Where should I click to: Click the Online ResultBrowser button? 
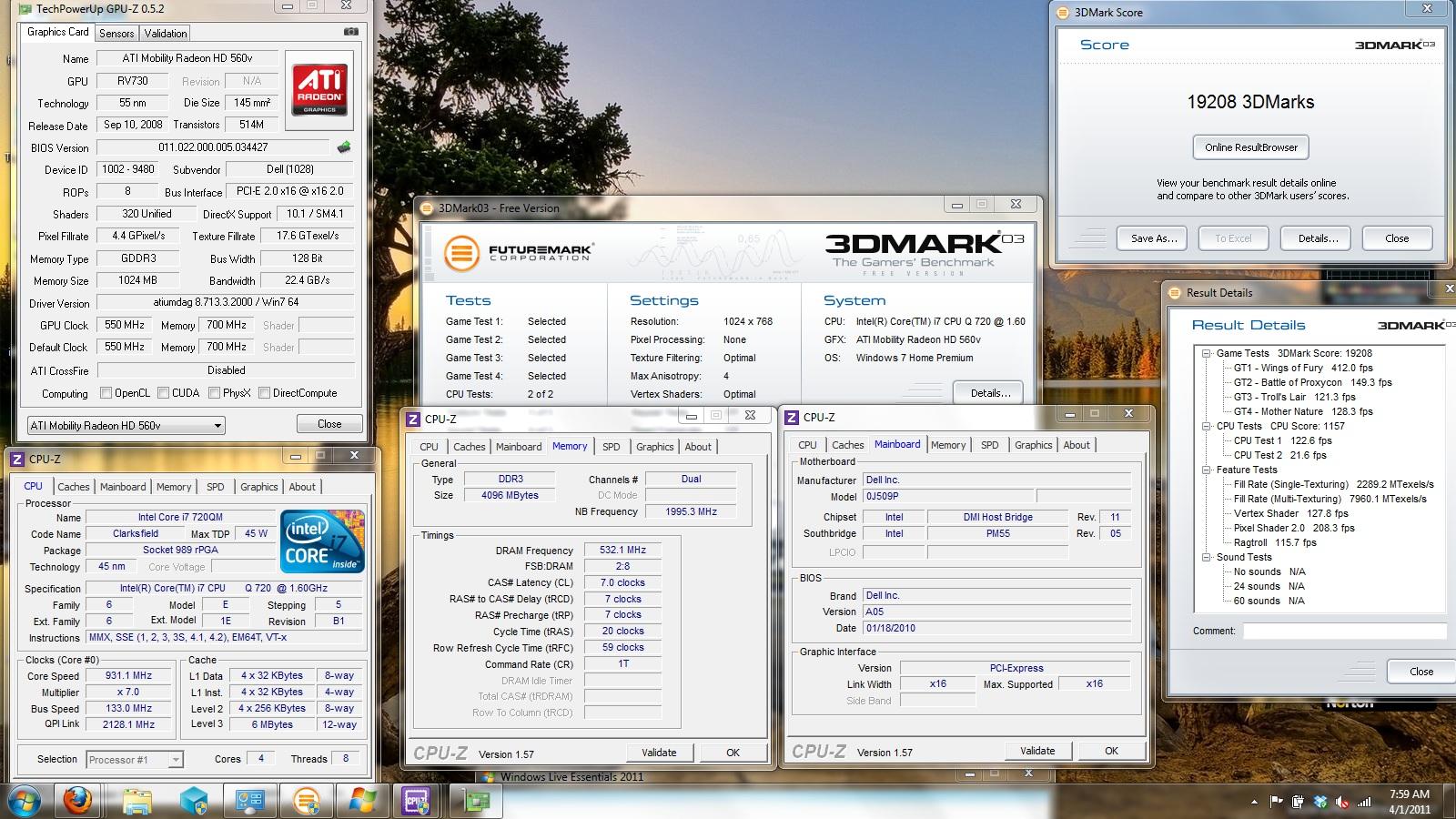(1251, 147)
